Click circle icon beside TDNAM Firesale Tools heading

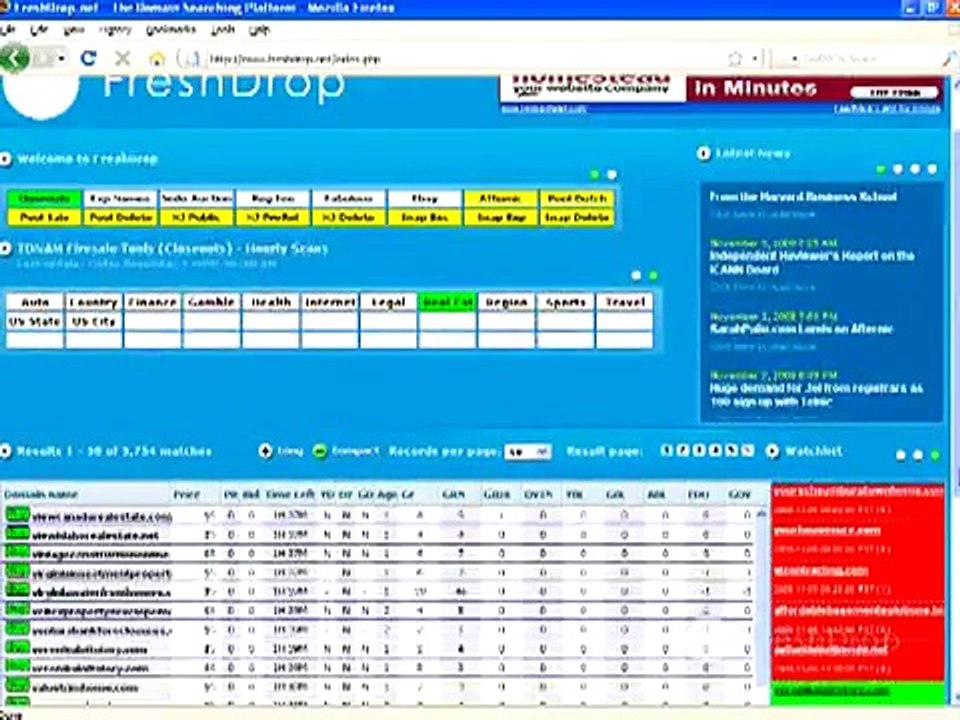[x=5, y=249]
